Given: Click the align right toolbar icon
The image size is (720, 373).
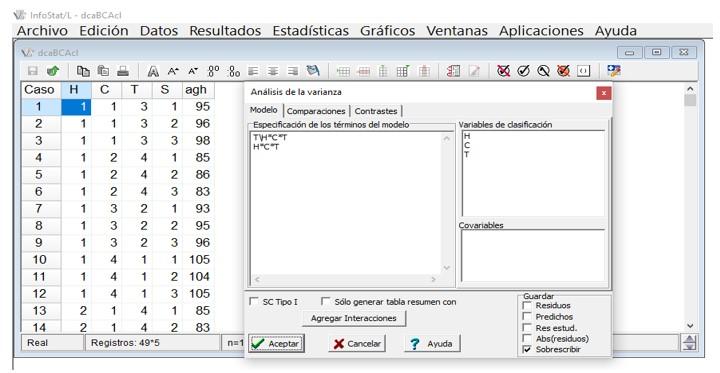Looking at the screenshot, I should click(292, 71).
